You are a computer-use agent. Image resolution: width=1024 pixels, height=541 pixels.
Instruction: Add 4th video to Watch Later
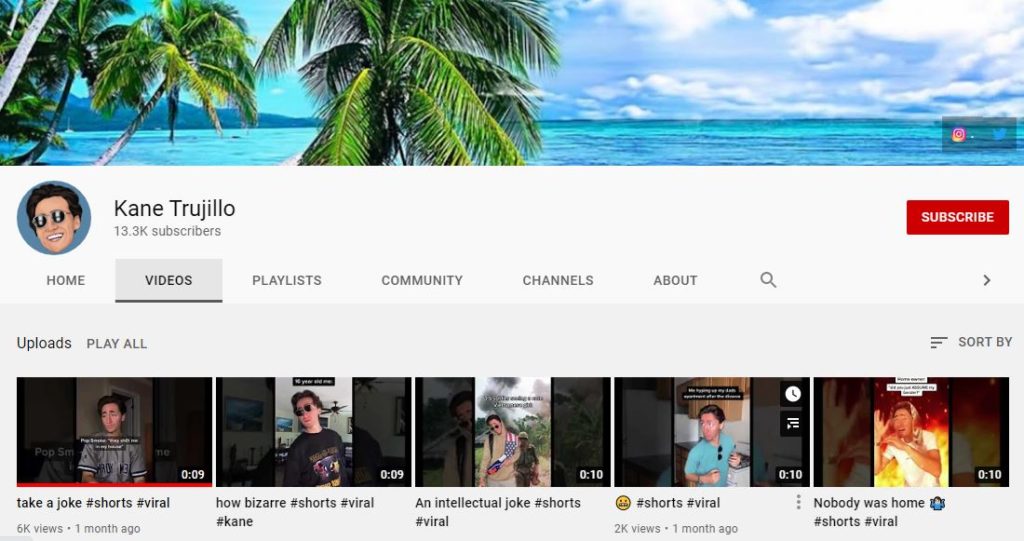click(792, 394)
